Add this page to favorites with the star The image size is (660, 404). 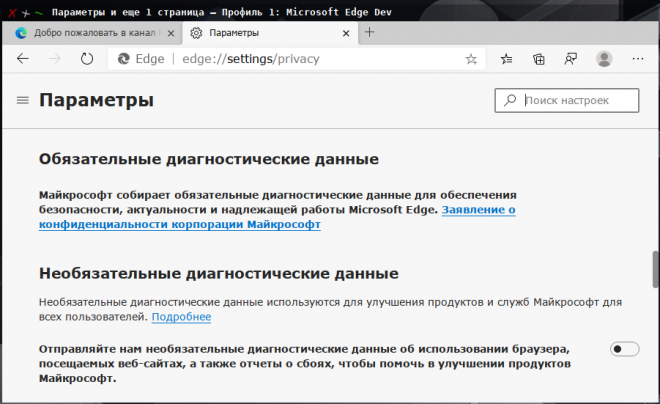(x=471, y=59)
